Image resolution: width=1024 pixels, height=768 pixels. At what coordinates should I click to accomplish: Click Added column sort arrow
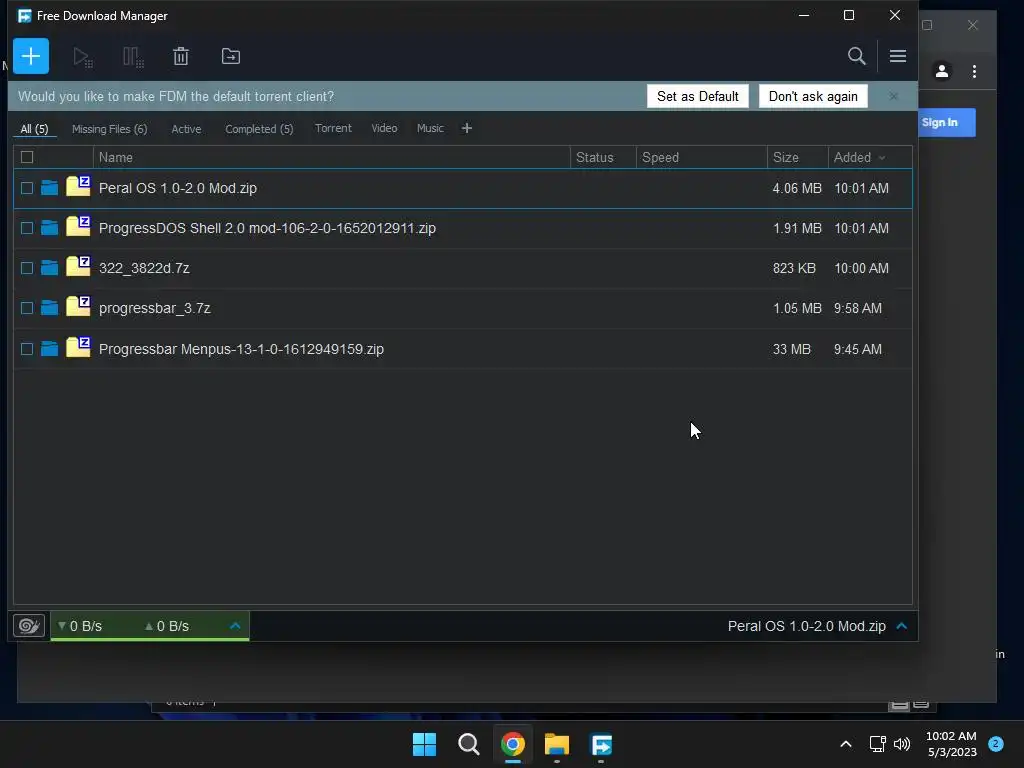[x=882, y=157]
